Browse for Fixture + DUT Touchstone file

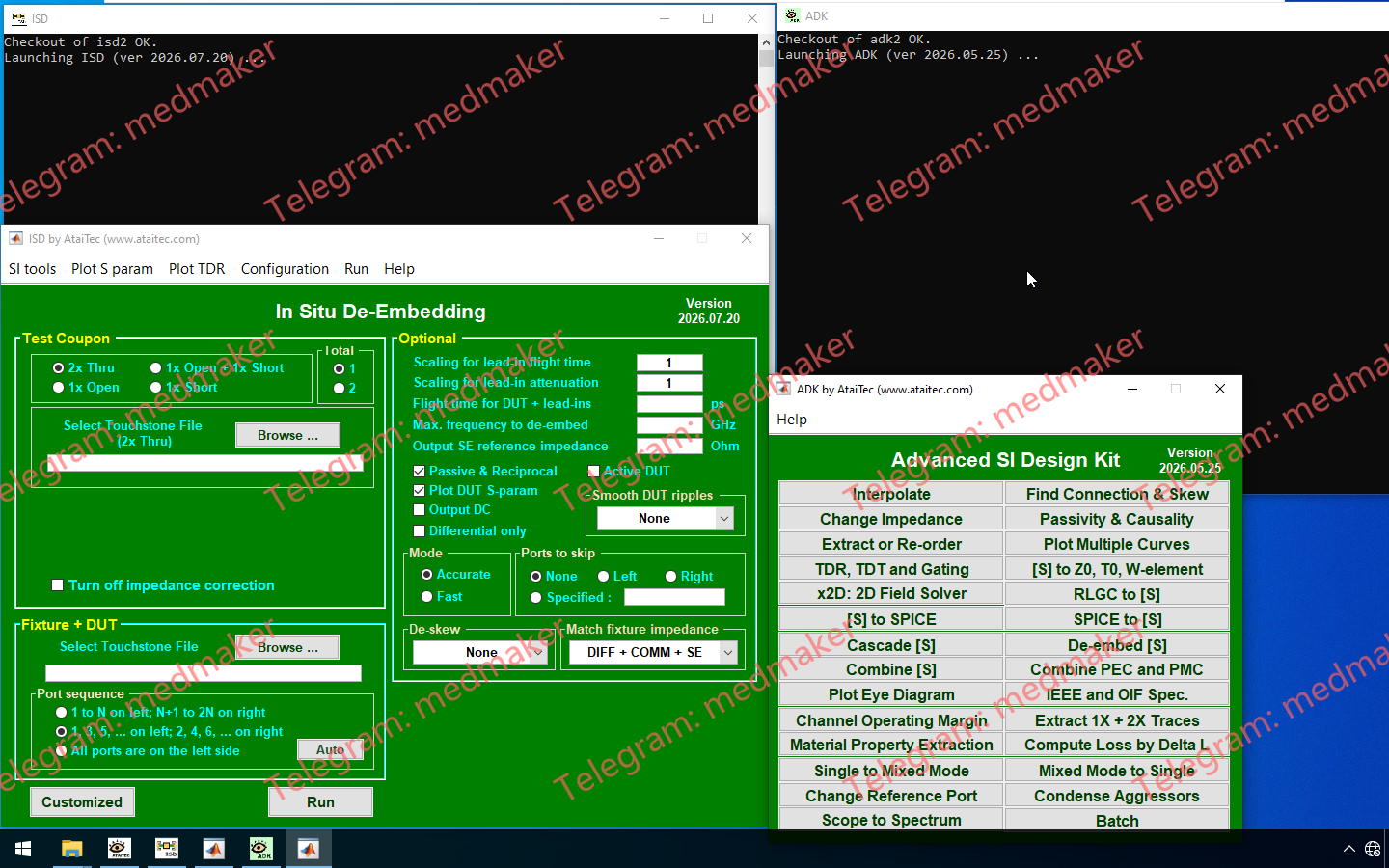[x=287, y=648]
